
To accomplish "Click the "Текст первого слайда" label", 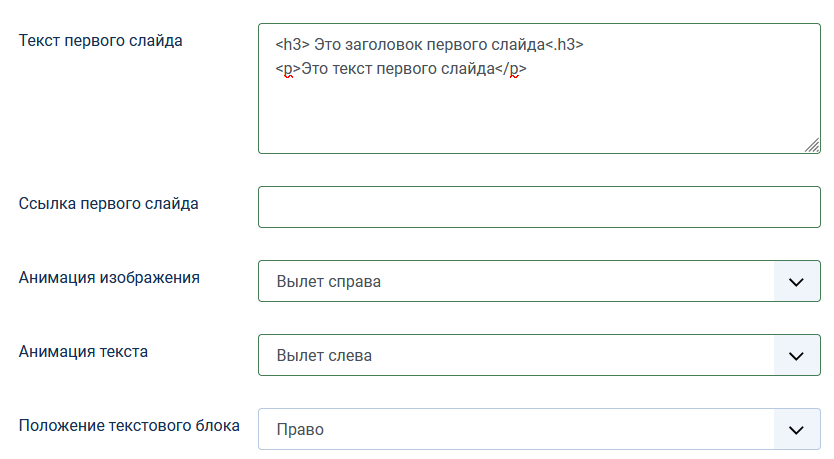I will tap(101, 41).
